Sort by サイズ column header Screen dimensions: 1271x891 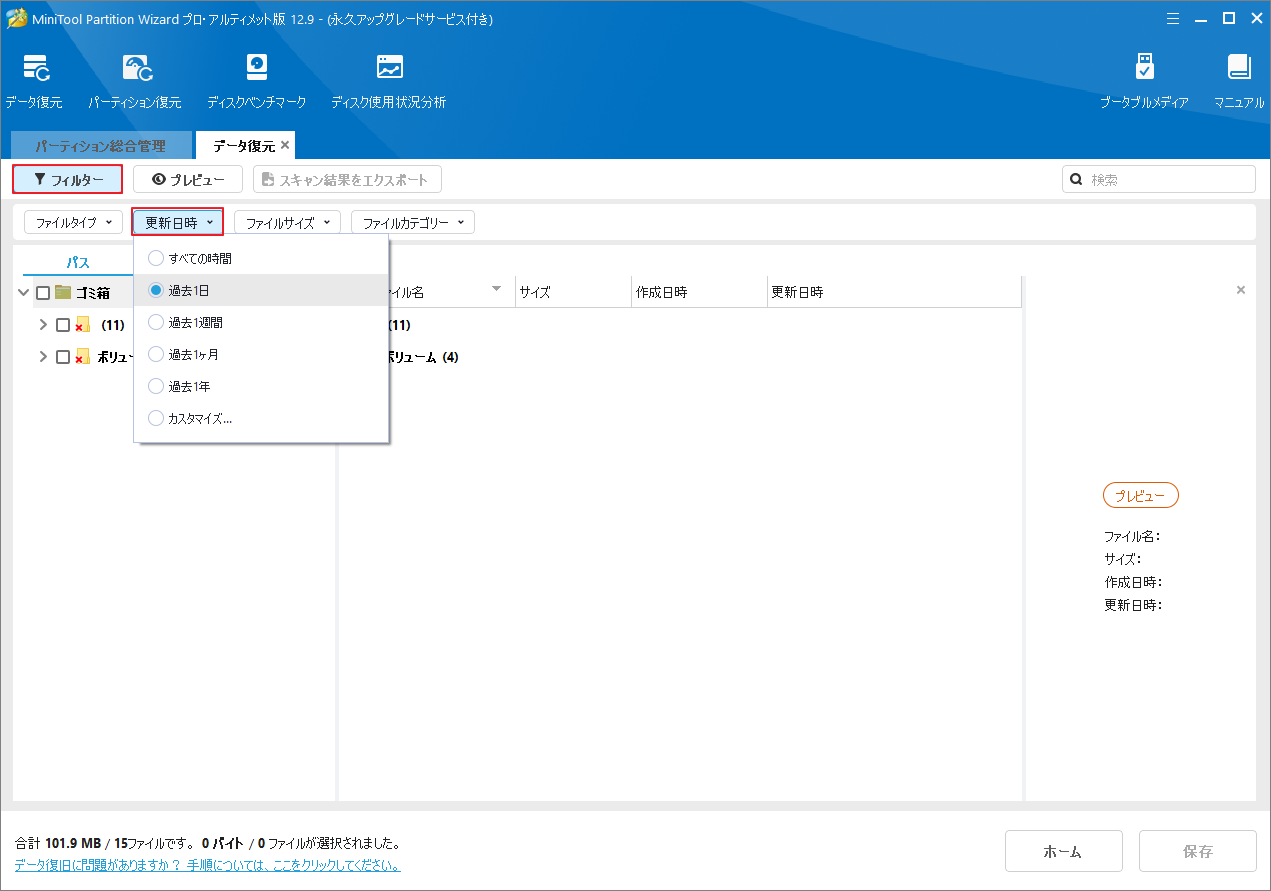coord(573,292)
